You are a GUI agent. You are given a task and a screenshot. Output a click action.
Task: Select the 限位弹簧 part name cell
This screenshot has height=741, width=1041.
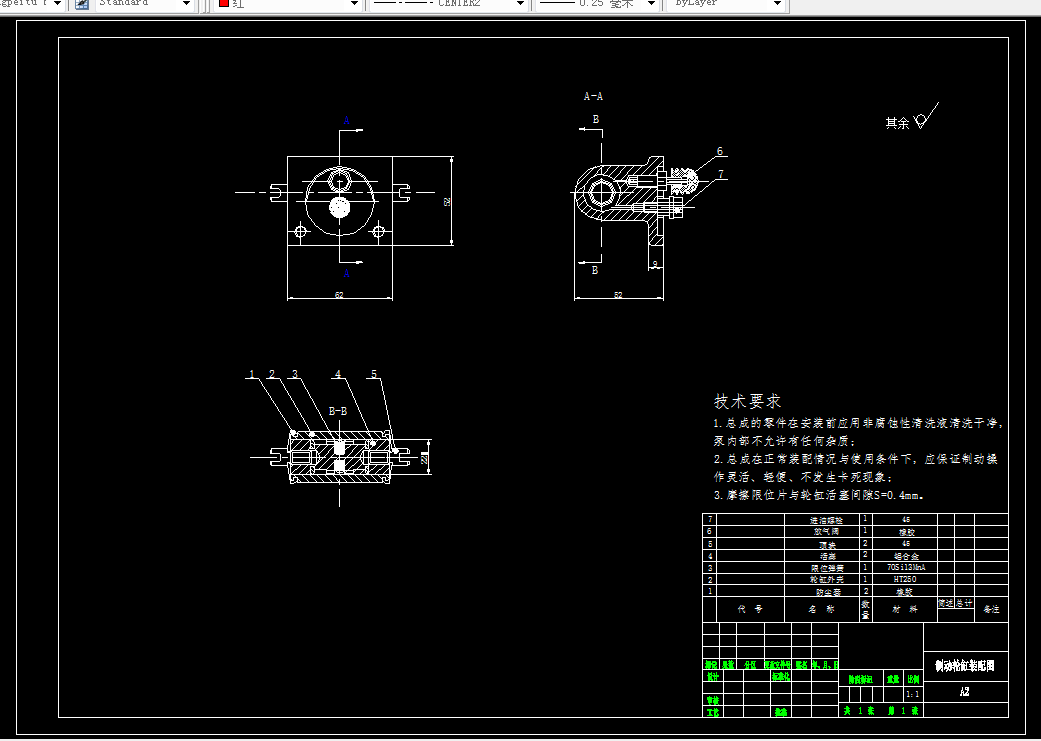(823, 568)
